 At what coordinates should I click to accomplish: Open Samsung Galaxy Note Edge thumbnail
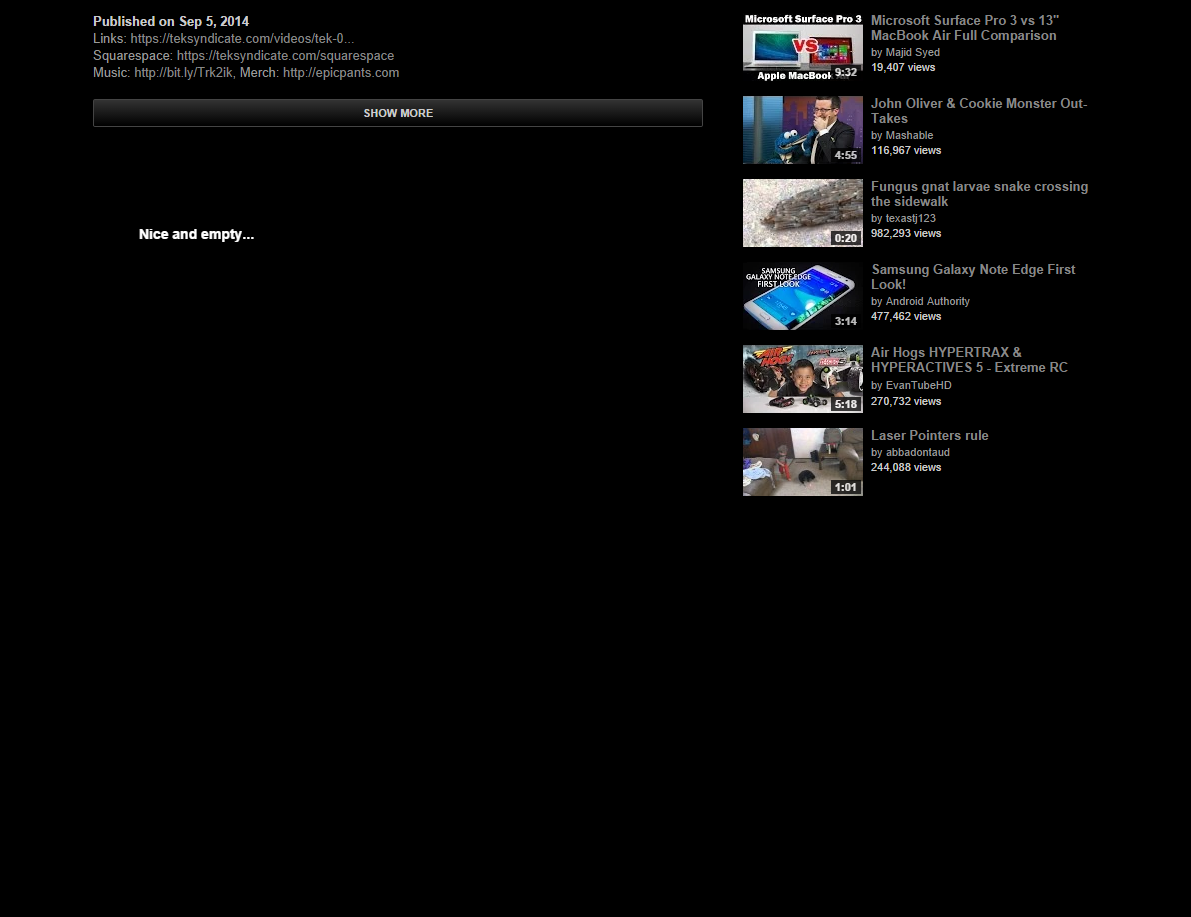tap(803, 296)
